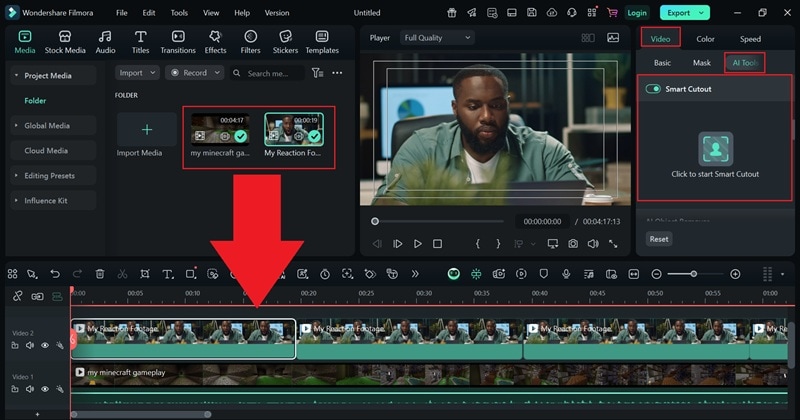
Task: Click the player volume icon
Action: click(x=593, y=244)
